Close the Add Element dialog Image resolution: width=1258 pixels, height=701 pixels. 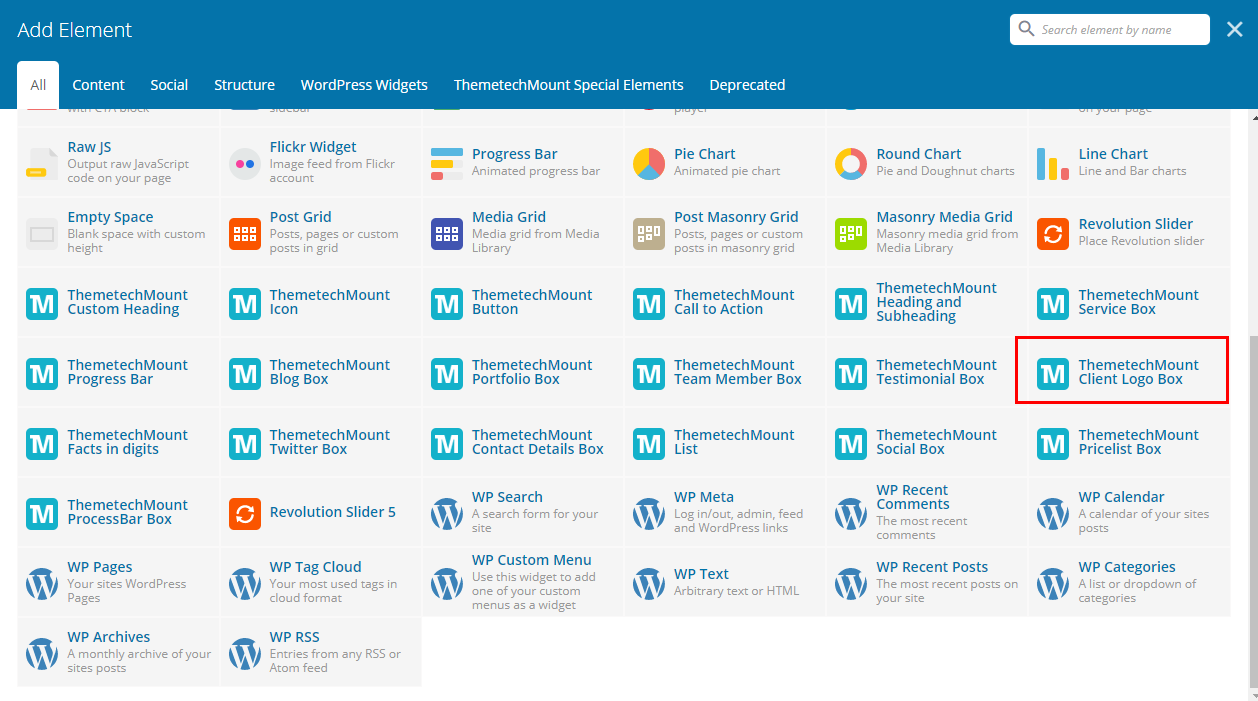click(1234, 30)
